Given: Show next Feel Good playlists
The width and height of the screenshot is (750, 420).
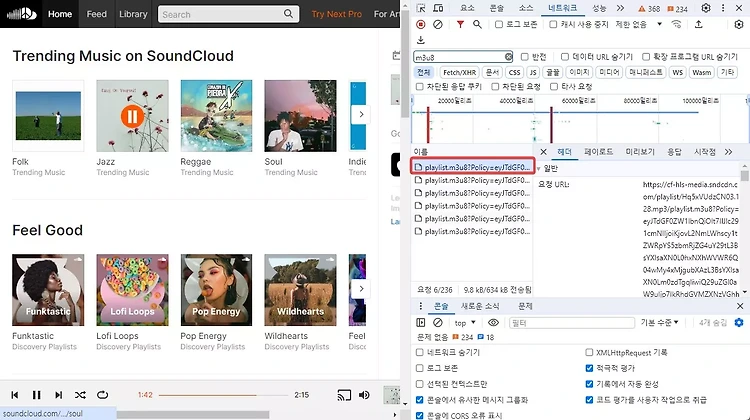Looking at the screenshot, I should pyautogui.click(x=361, y=288).
